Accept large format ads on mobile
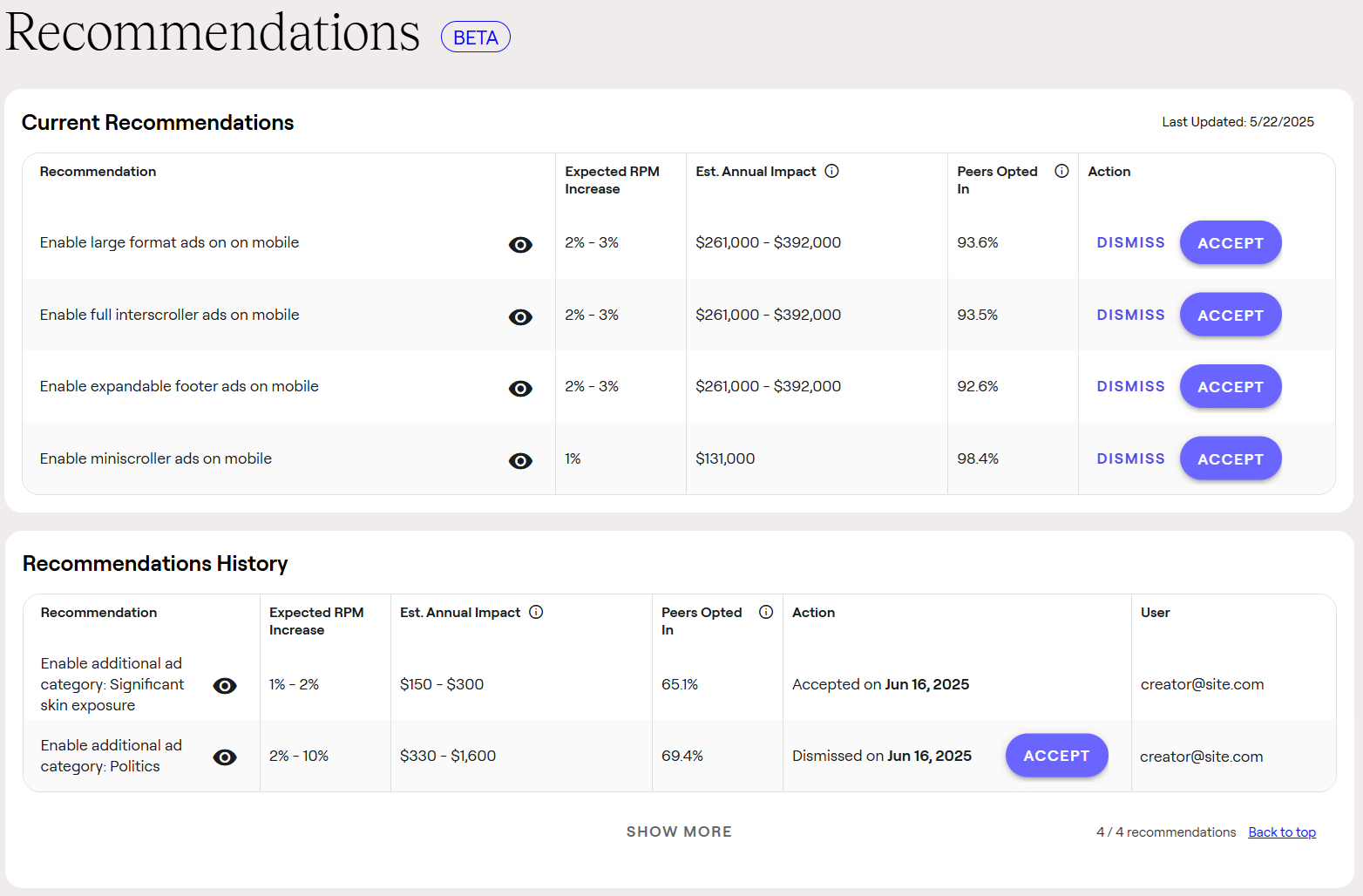 1230,243
